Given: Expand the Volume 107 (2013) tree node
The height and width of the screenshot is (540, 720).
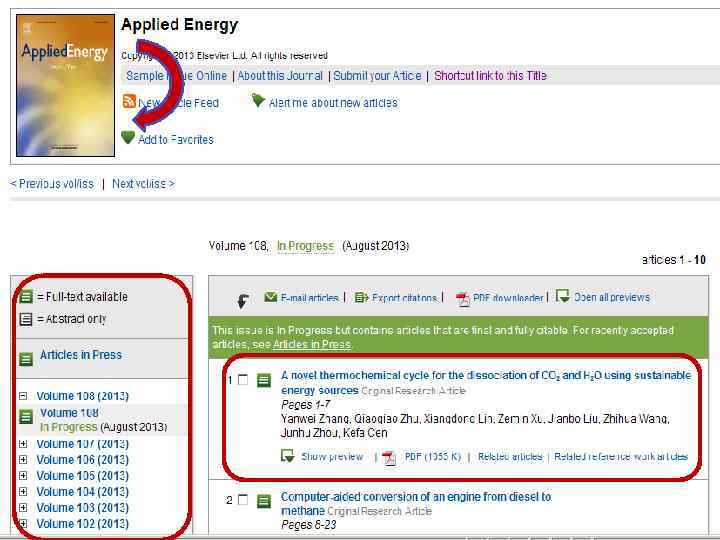Looking at the screenshot, I should pos(23,444).
